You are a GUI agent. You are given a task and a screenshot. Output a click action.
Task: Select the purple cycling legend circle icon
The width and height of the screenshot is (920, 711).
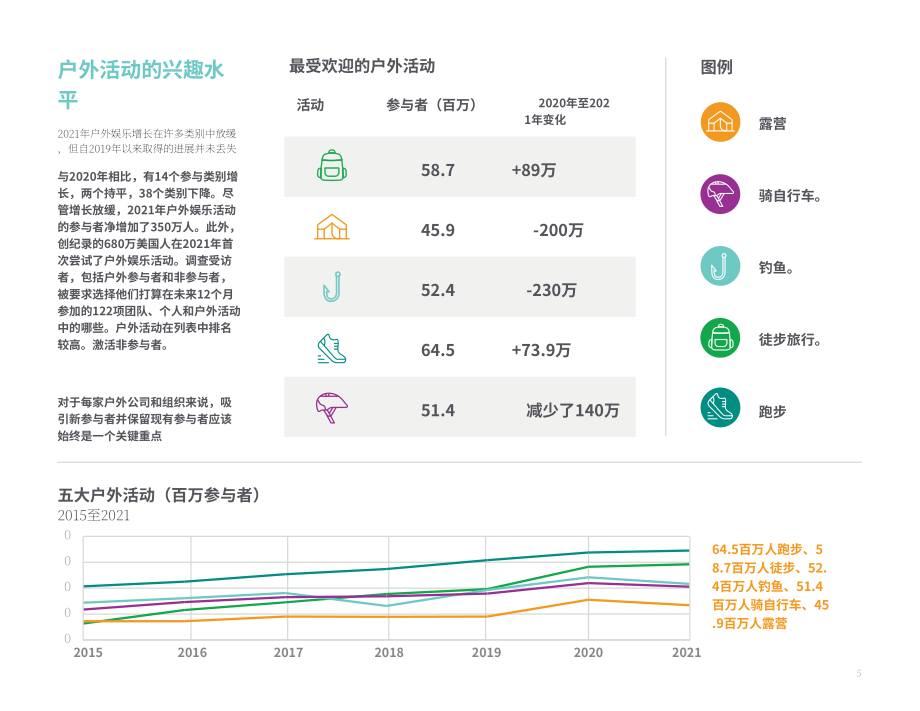click(x=720, y=194)
